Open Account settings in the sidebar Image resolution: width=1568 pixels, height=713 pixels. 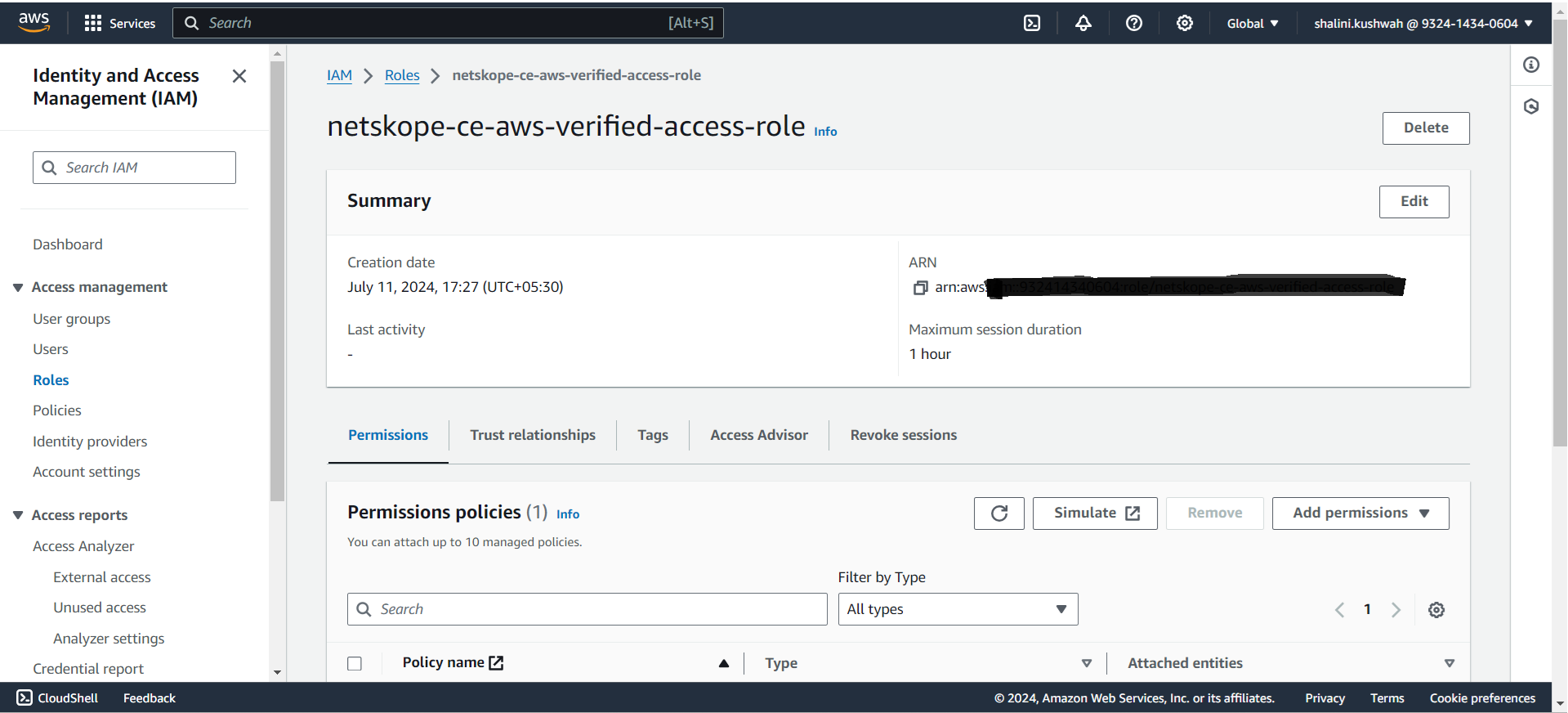(87, 472)
